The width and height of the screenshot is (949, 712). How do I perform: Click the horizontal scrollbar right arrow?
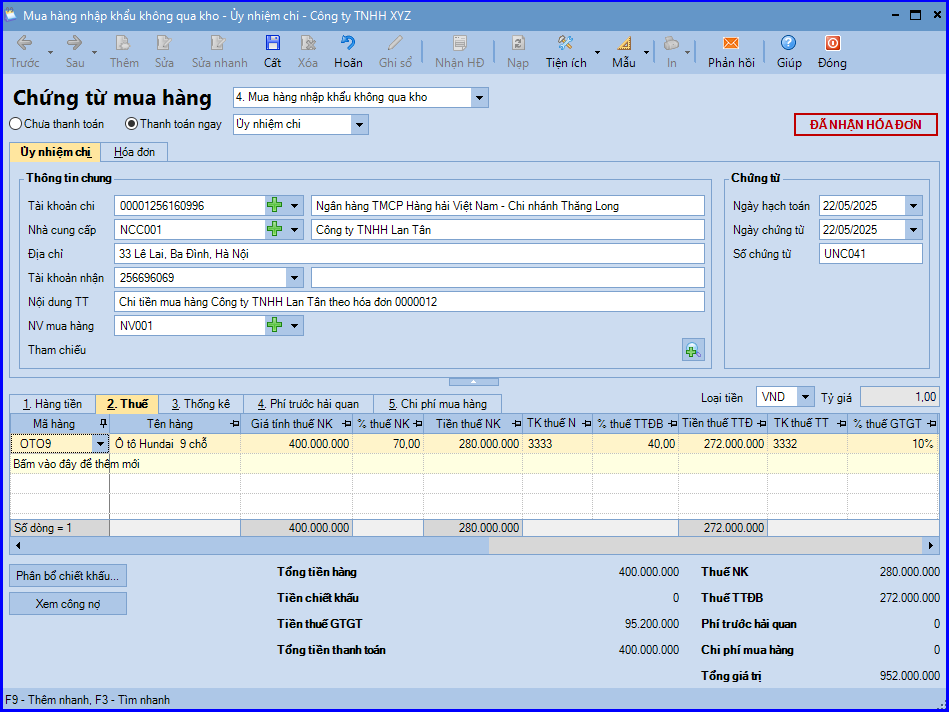point(931,546)
